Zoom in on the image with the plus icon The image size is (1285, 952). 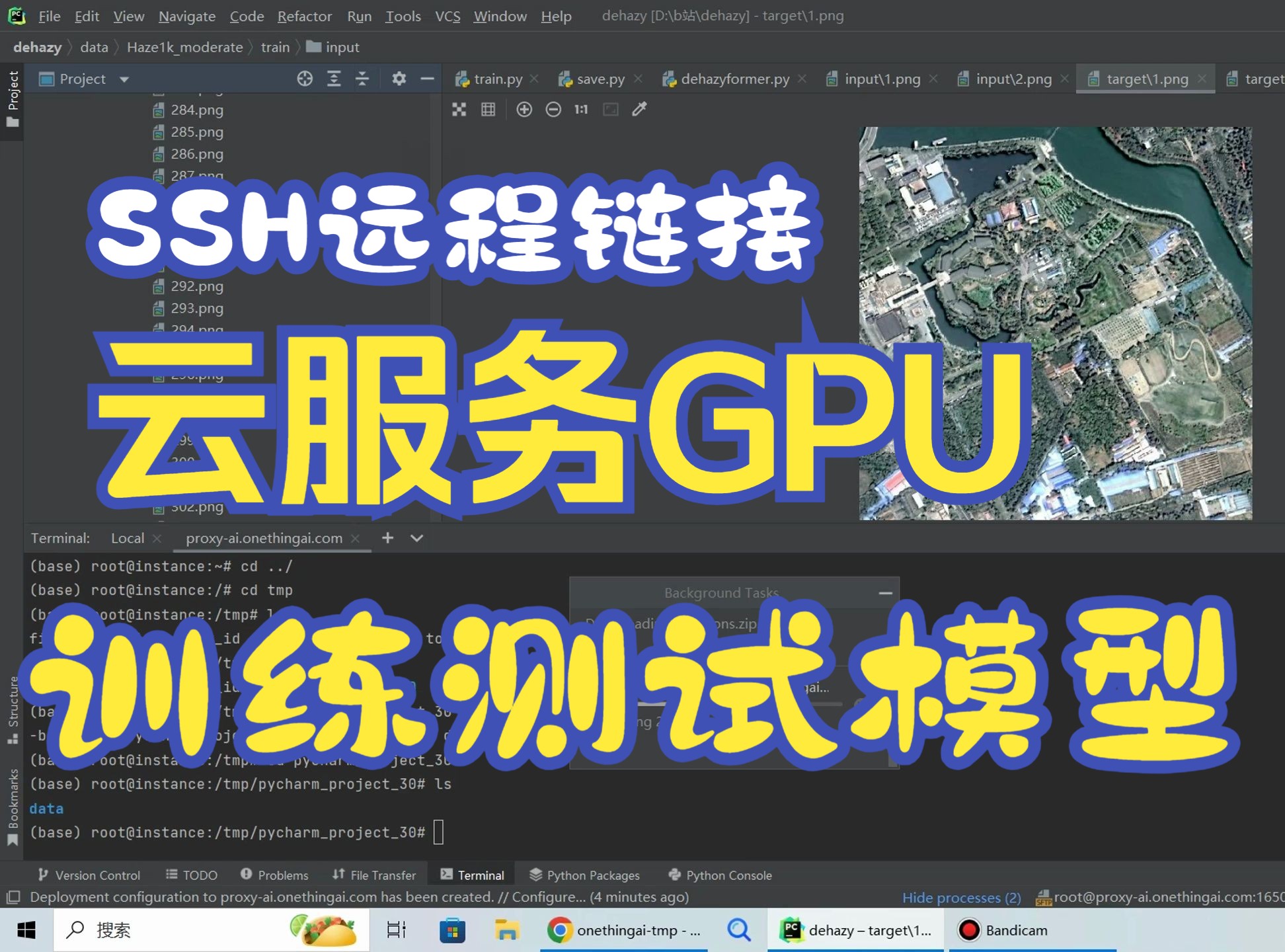[524, 109]
